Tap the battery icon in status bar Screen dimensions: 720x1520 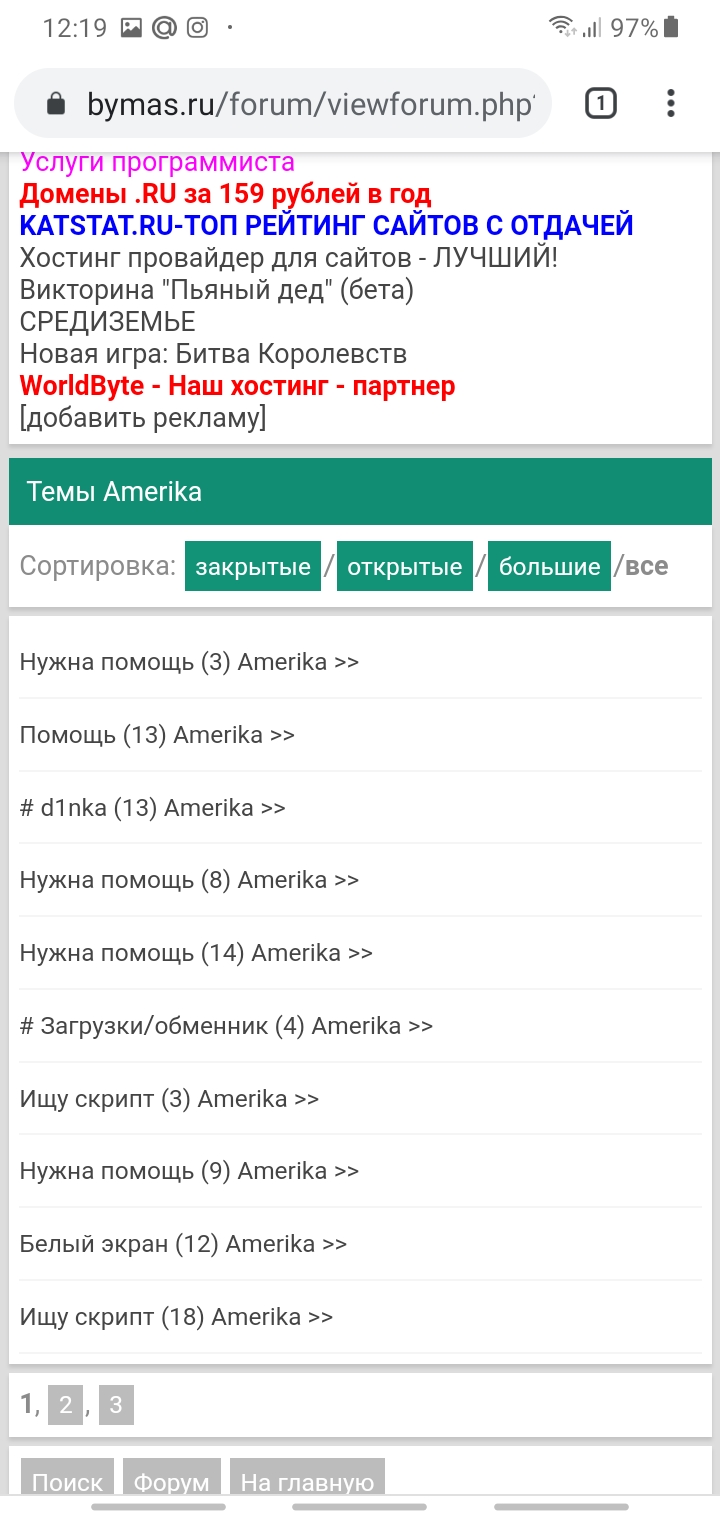coord(671,28)
